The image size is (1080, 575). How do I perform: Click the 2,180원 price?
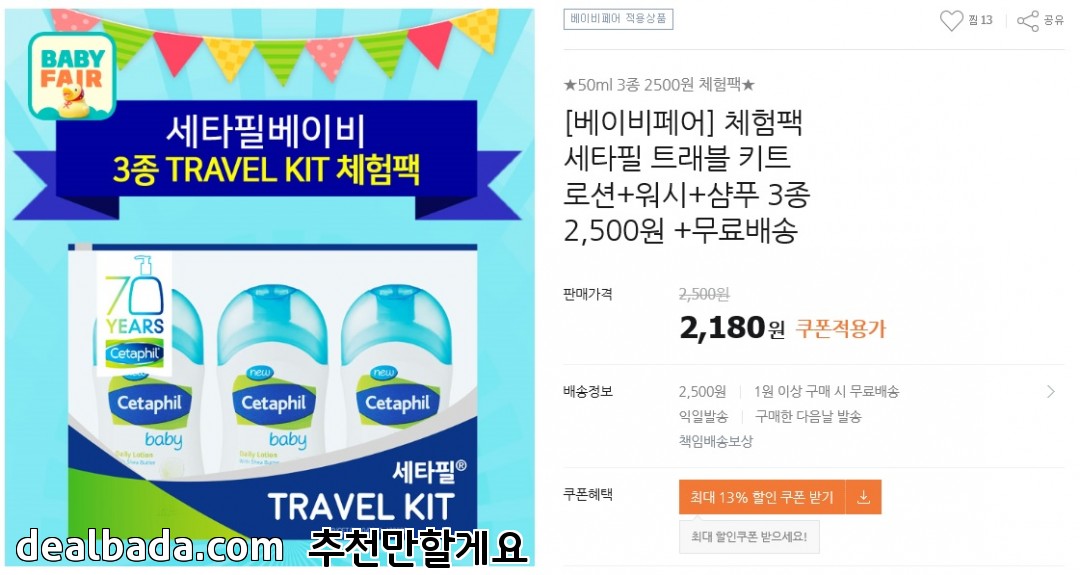(x=731, y=328)
